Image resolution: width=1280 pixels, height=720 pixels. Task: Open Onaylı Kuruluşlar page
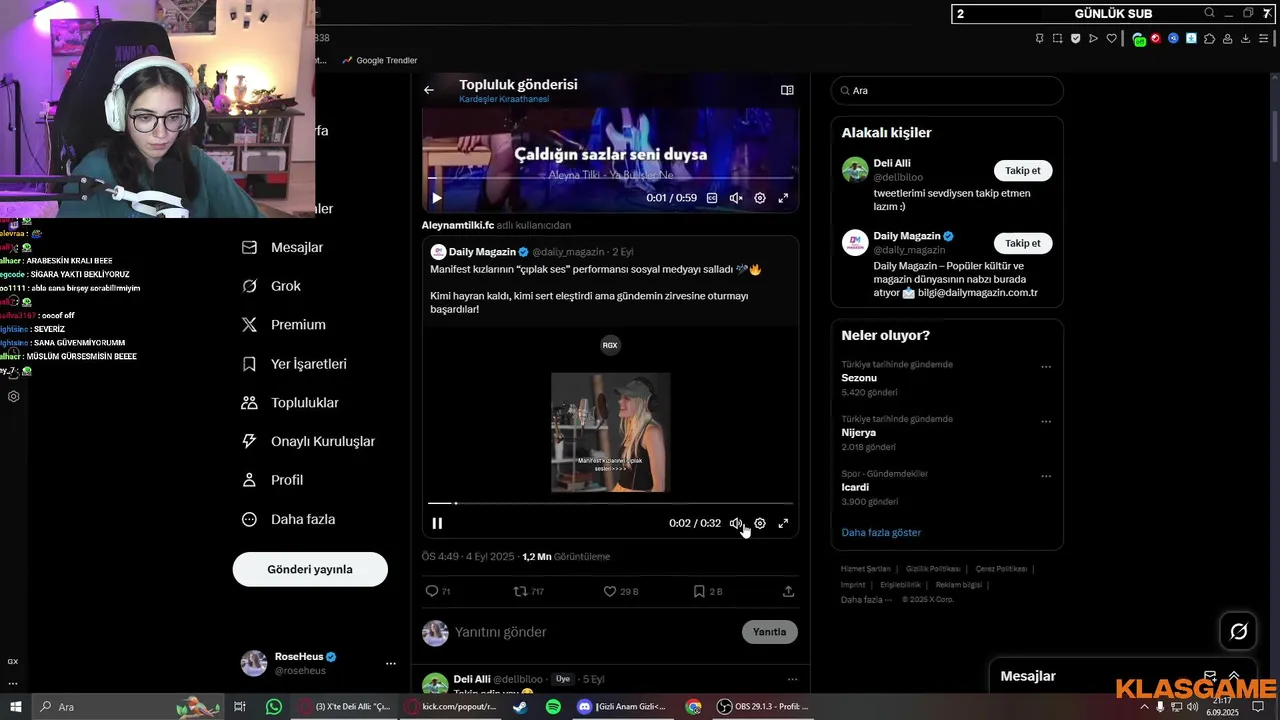309,441
